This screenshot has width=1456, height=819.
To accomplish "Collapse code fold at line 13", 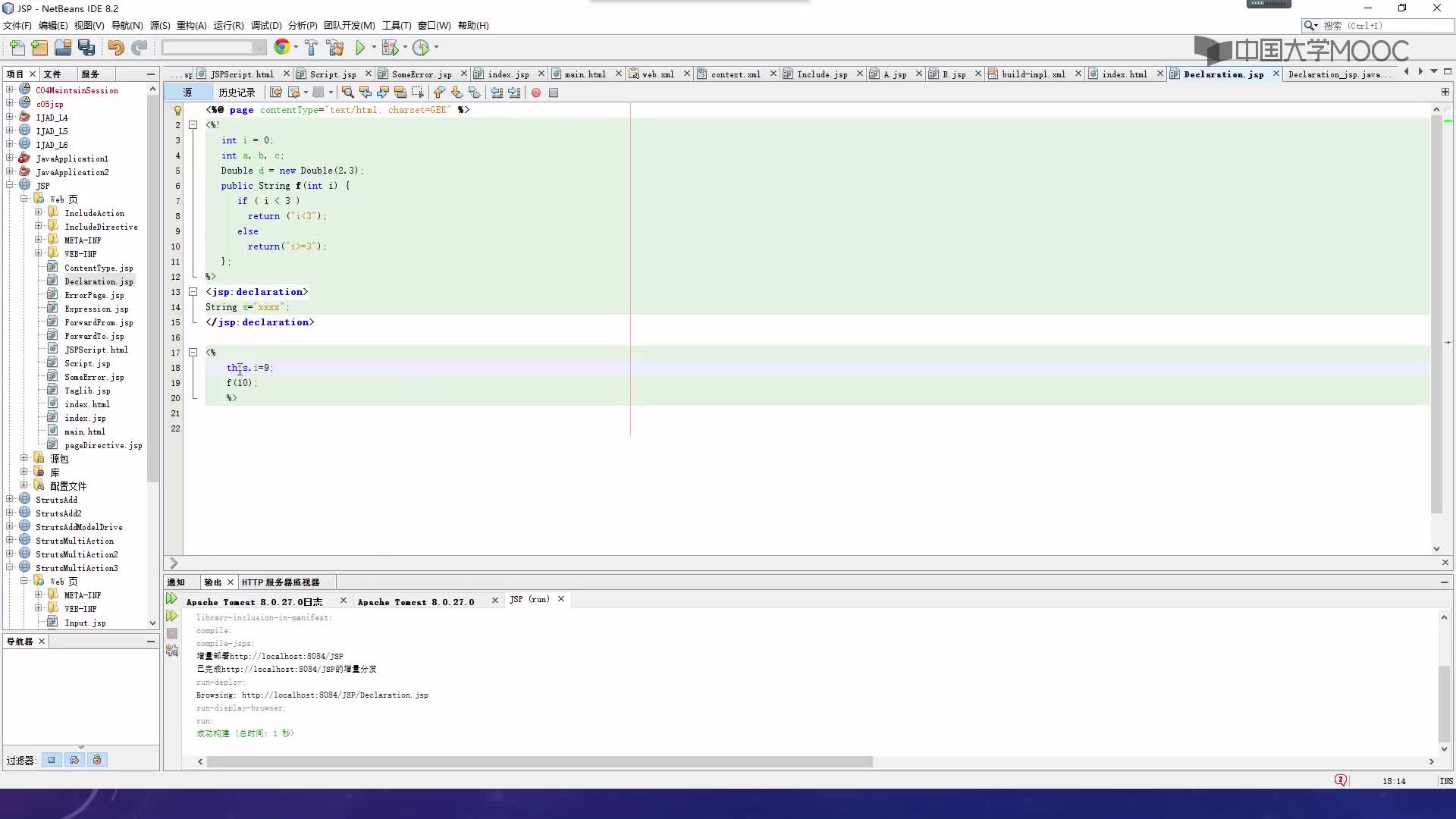I will pos(193,292).
